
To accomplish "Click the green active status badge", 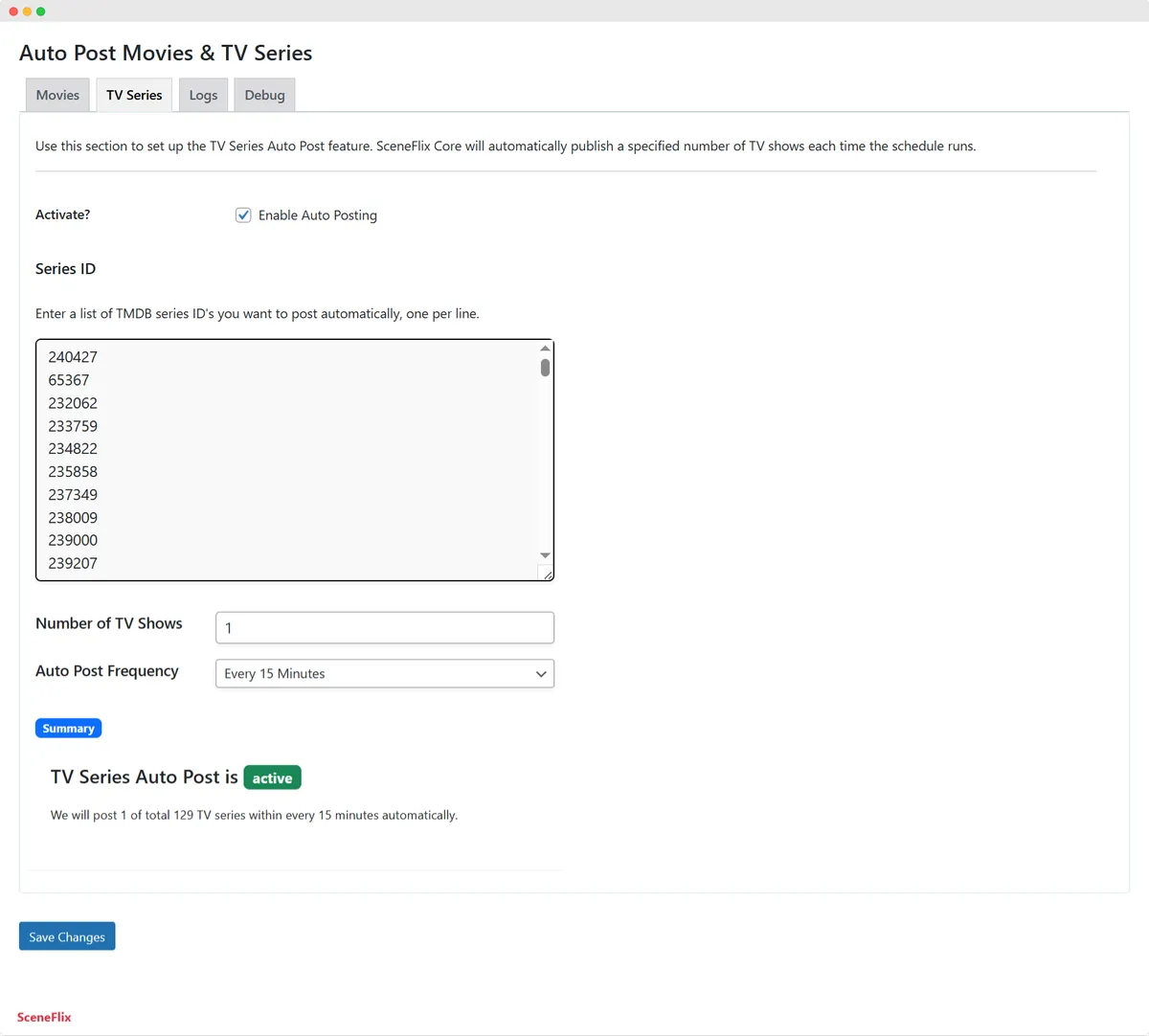I will click(272, 777).
